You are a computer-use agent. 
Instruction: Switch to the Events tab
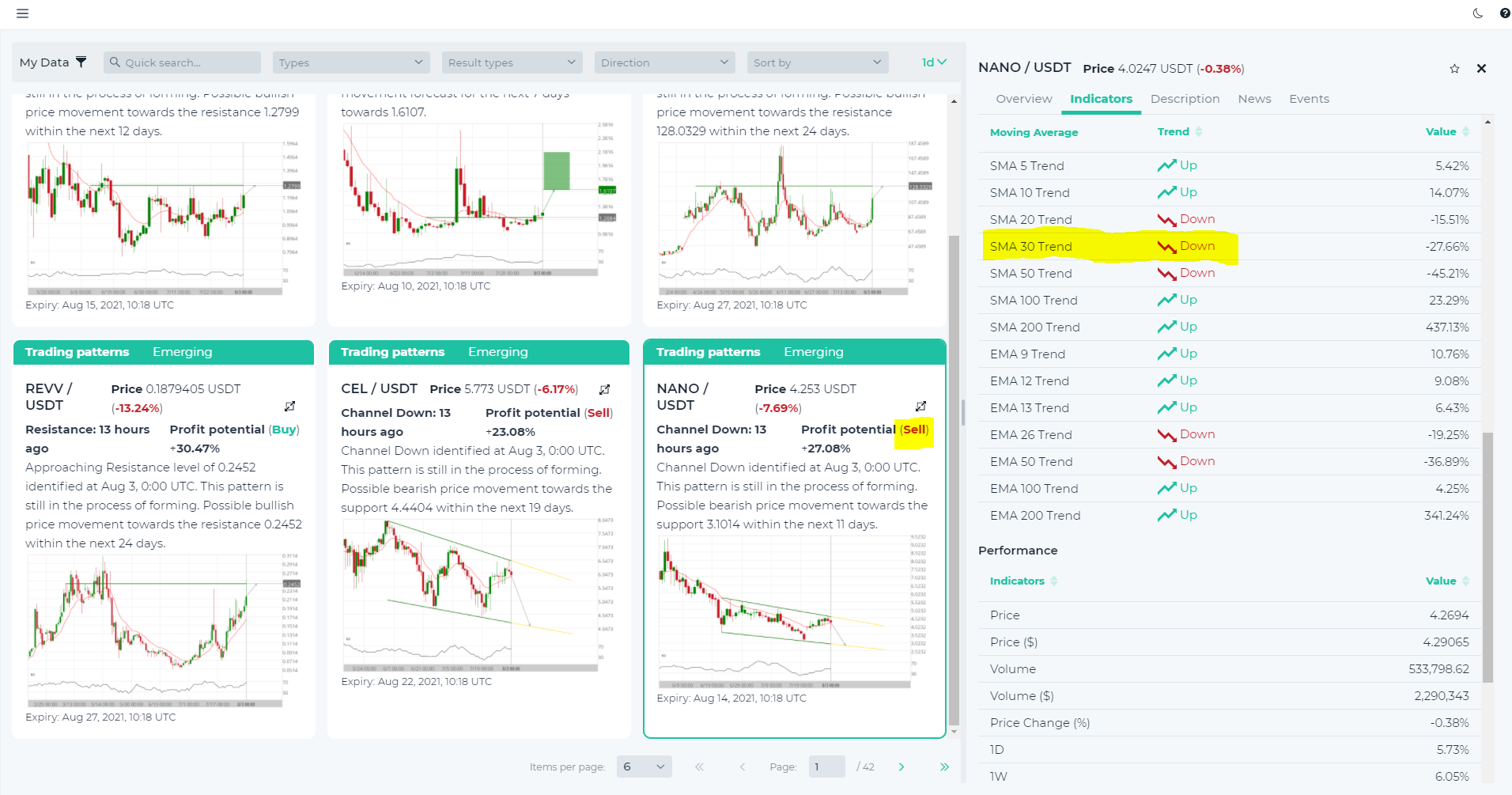(x=1309, y=99)
